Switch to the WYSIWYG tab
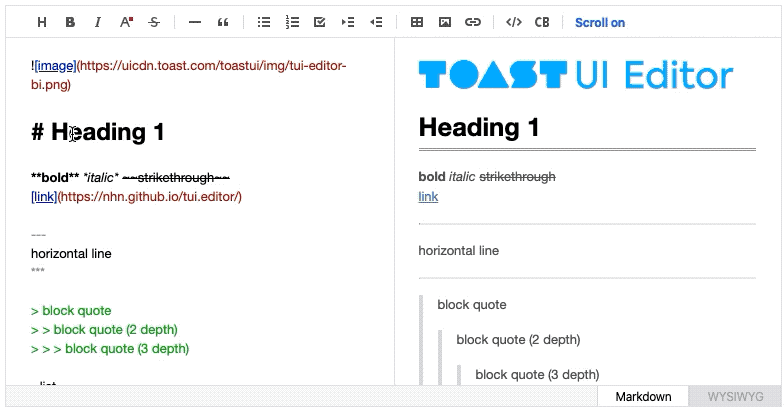The height and width of the screenshot is (412, 784). [735, 396]
